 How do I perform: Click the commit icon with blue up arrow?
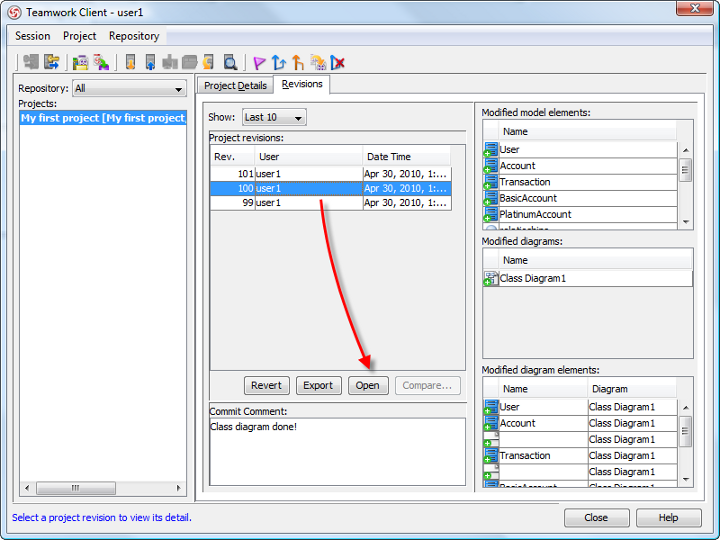coord(150,62)
